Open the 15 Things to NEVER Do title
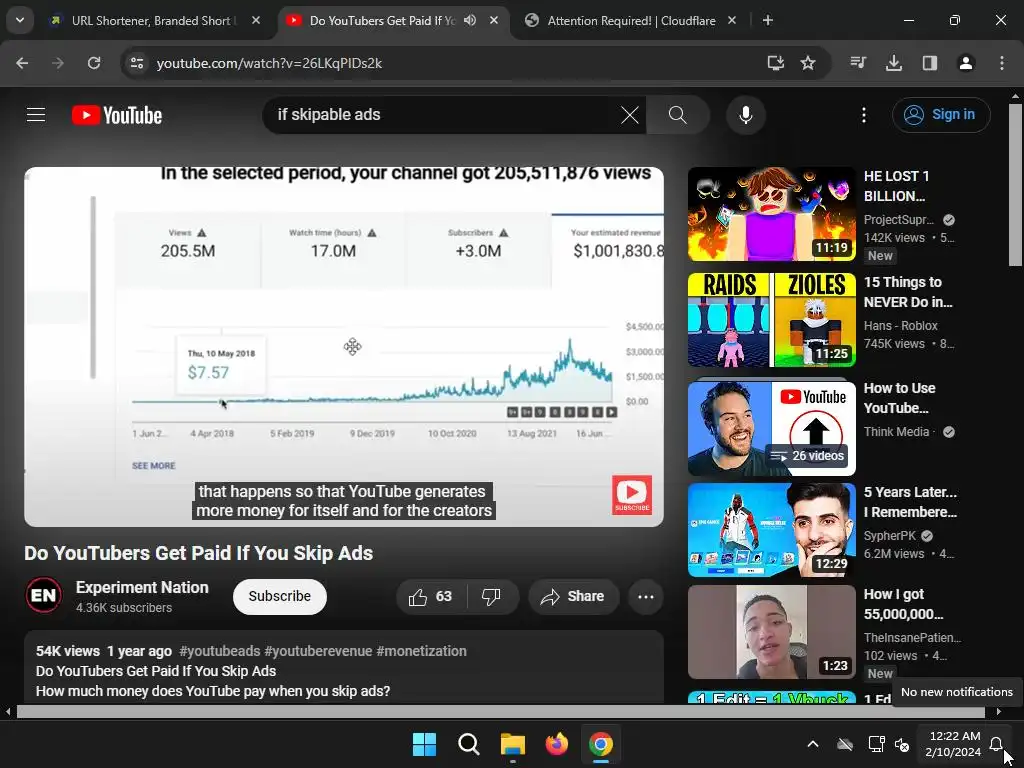The width and height of the screenshot is (1024, 768). (908, 292)
